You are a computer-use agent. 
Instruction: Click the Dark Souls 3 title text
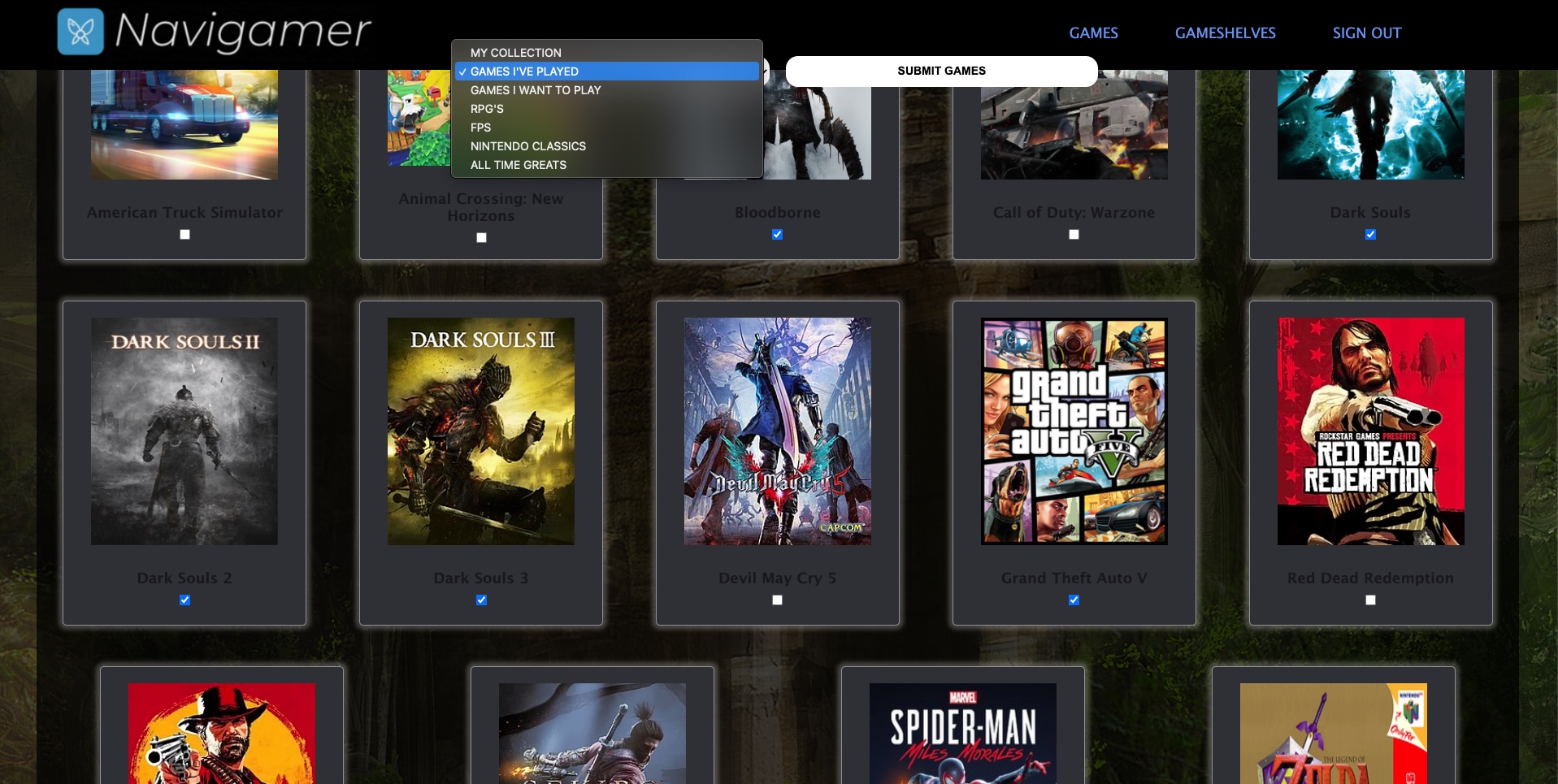[x=481, y=578]
